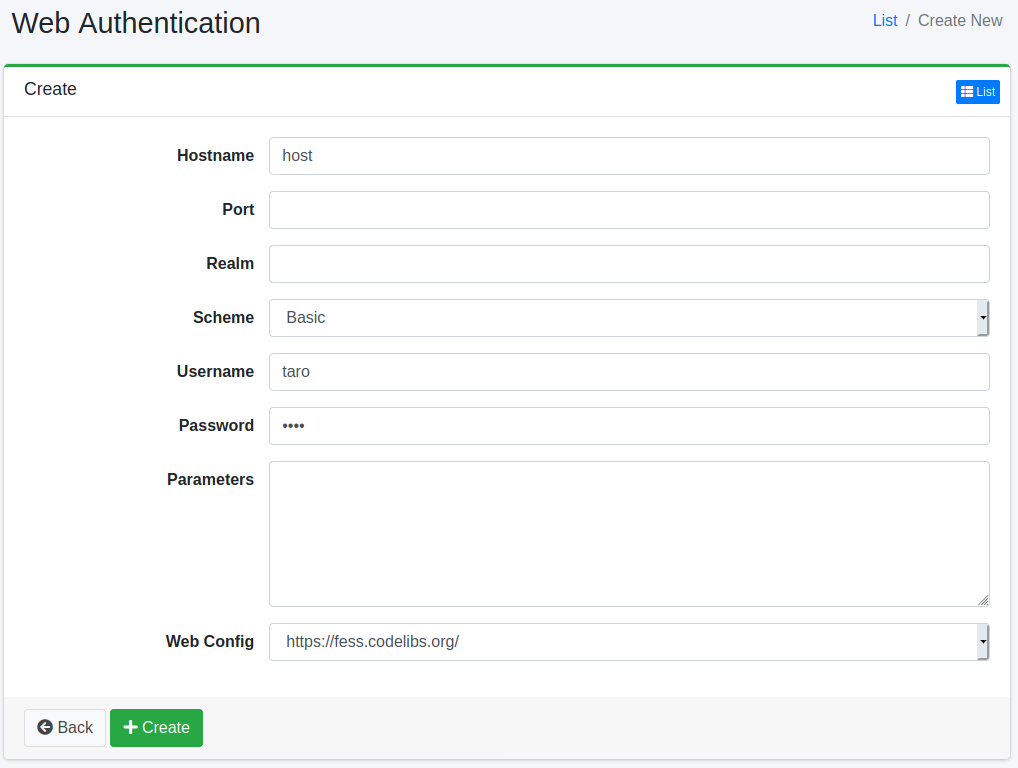Click the List breadcrumb link
The width and height of the screenshot is (1018, 768).
tap(885, 21)
